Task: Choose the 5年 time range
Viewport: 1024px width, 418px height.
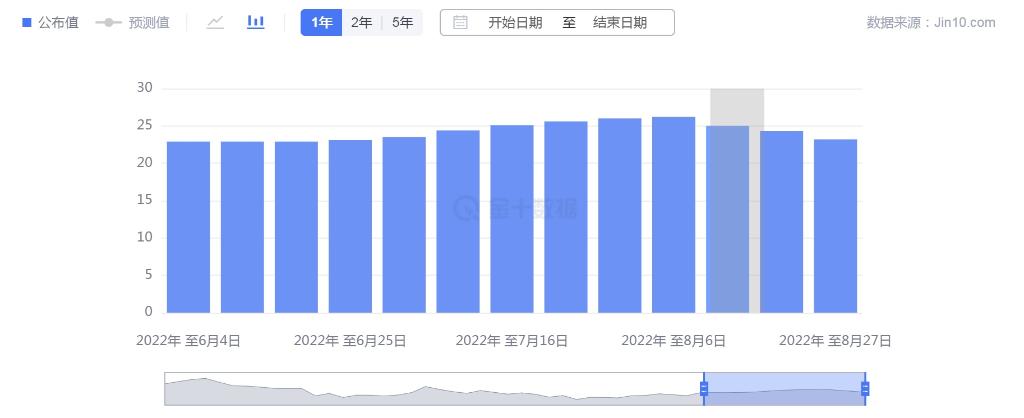Action: pos(402,22)
